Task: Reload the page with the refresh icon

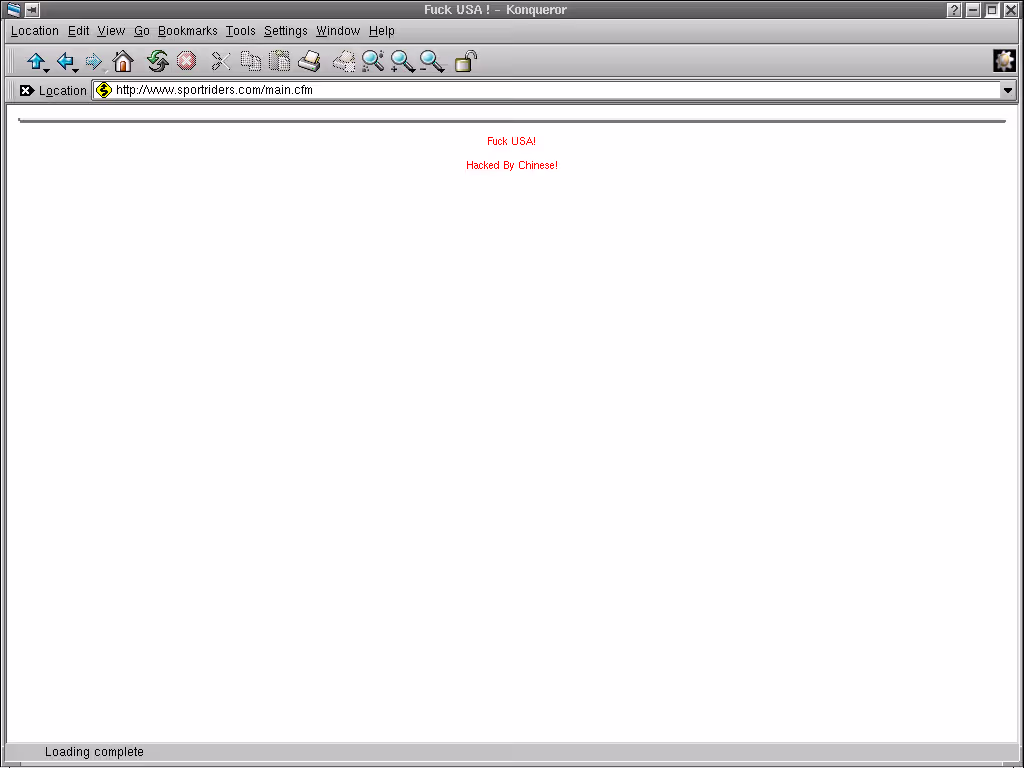Action: click(x=157, y=62)
